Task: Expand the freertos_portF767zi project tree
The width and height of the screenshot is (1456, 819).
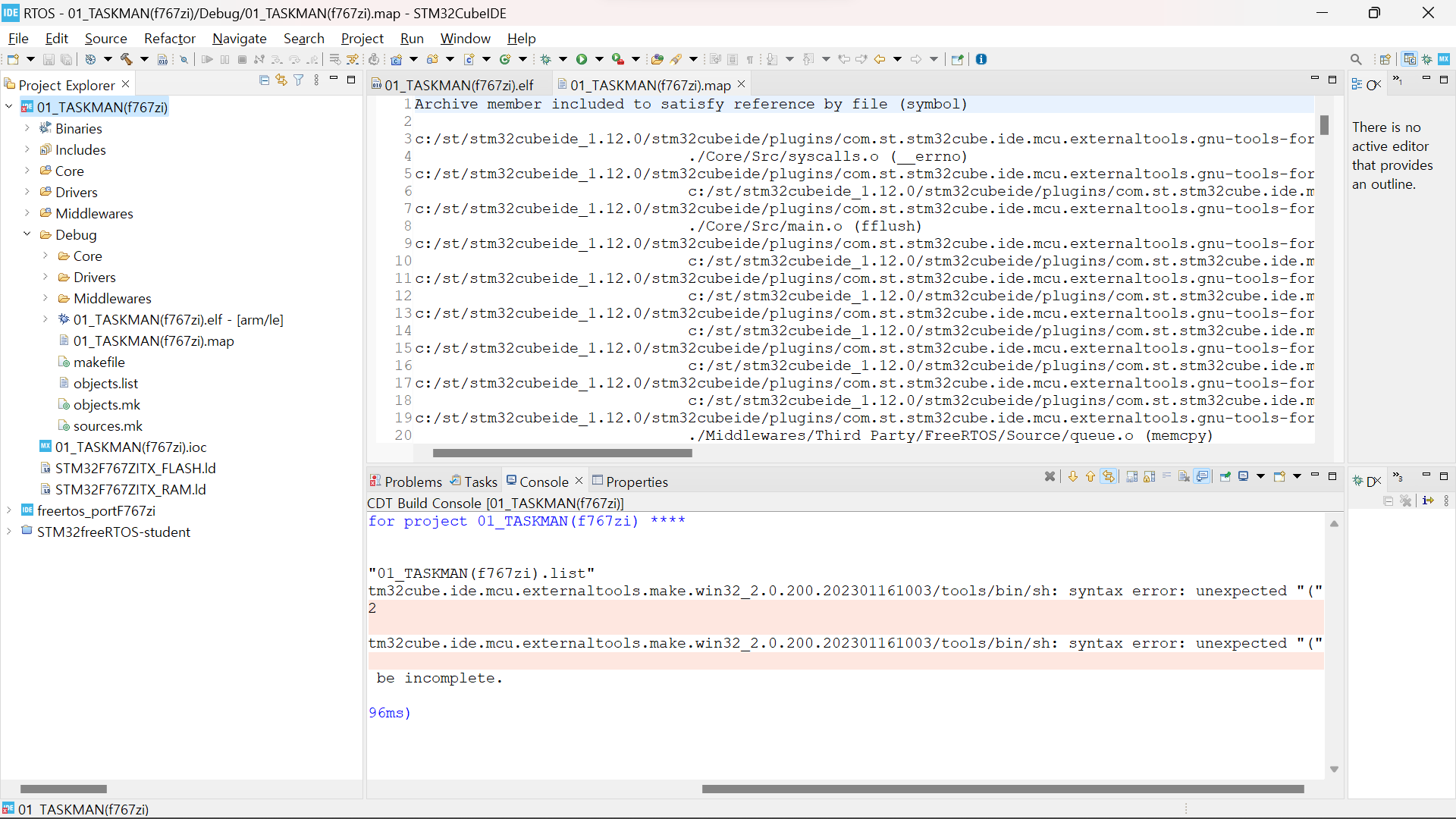Action: tap(8, 510)
